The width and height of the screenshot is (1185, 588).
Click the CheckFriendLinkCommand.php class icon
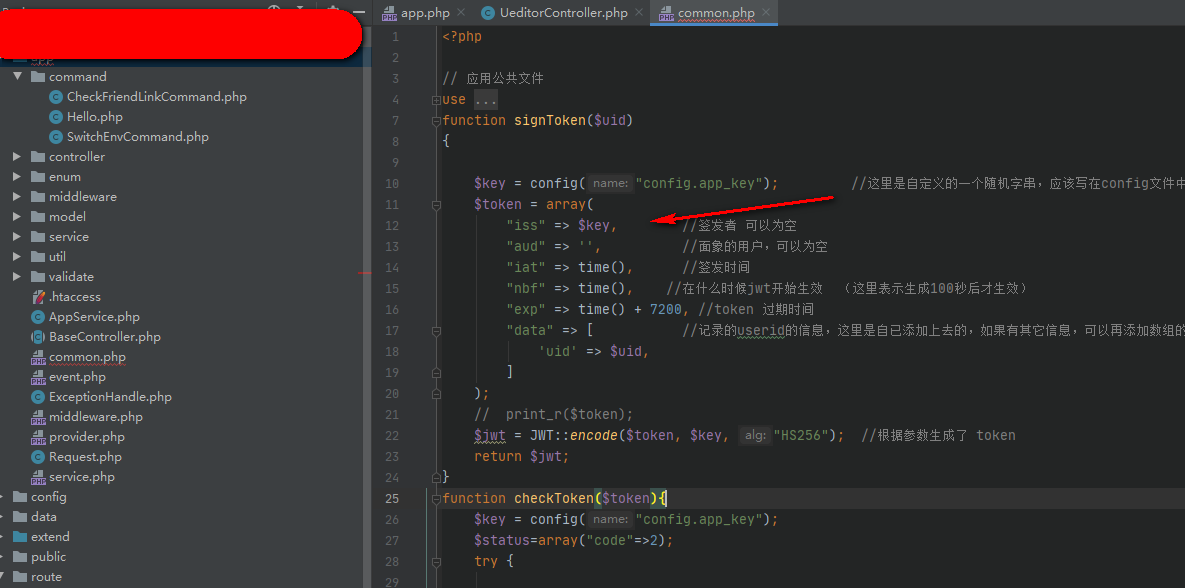coord(55,97)
